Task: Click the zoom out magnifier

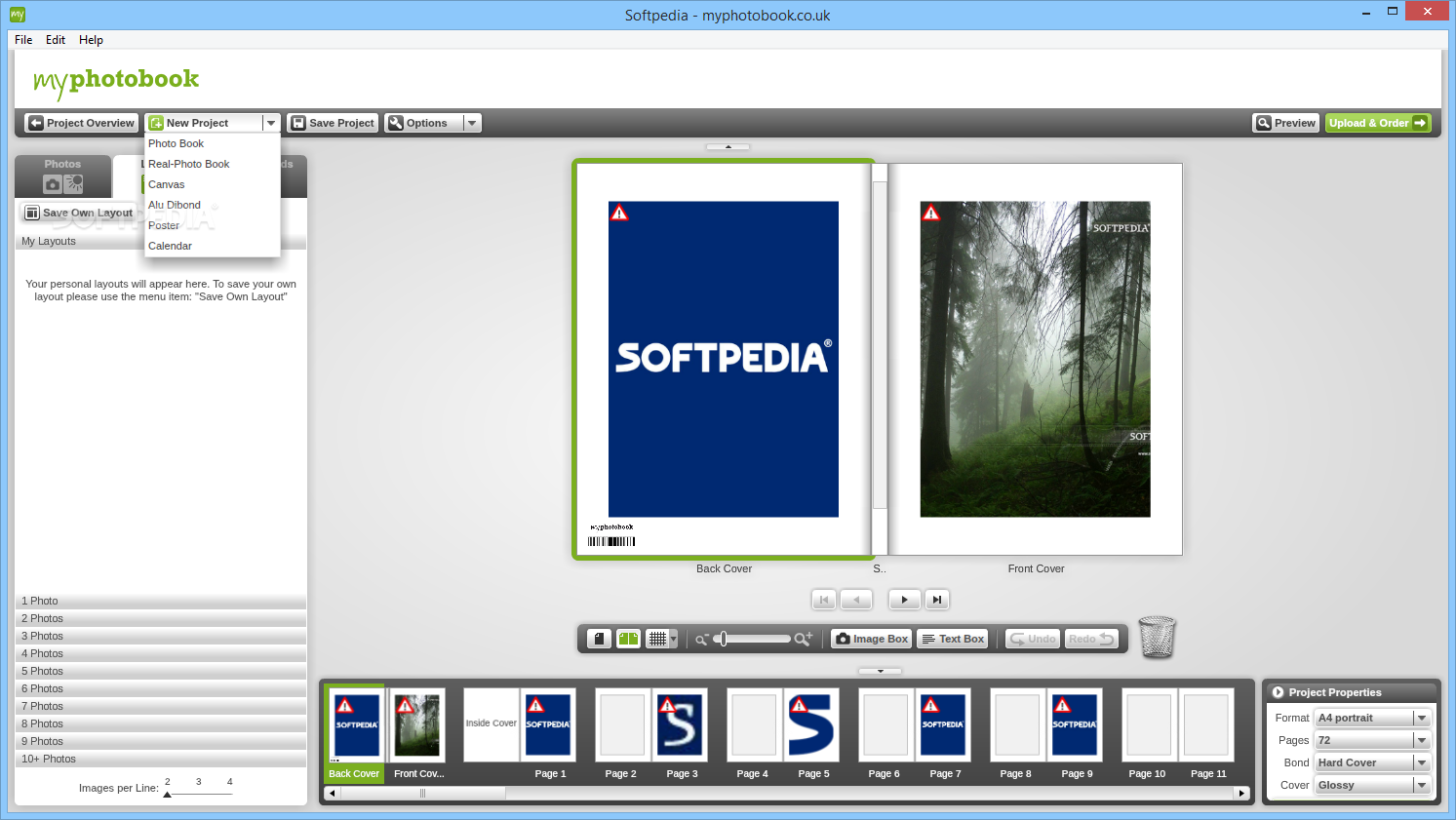Action: point(701,640)
